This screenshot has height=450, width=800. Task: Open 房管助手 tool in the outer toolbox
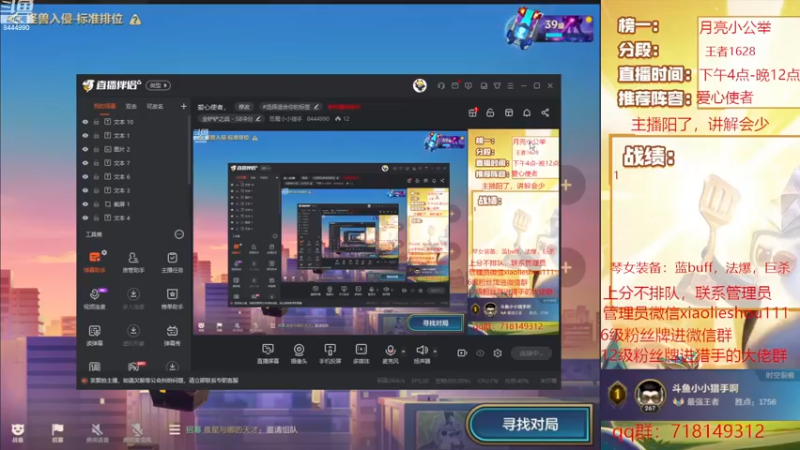133,262
